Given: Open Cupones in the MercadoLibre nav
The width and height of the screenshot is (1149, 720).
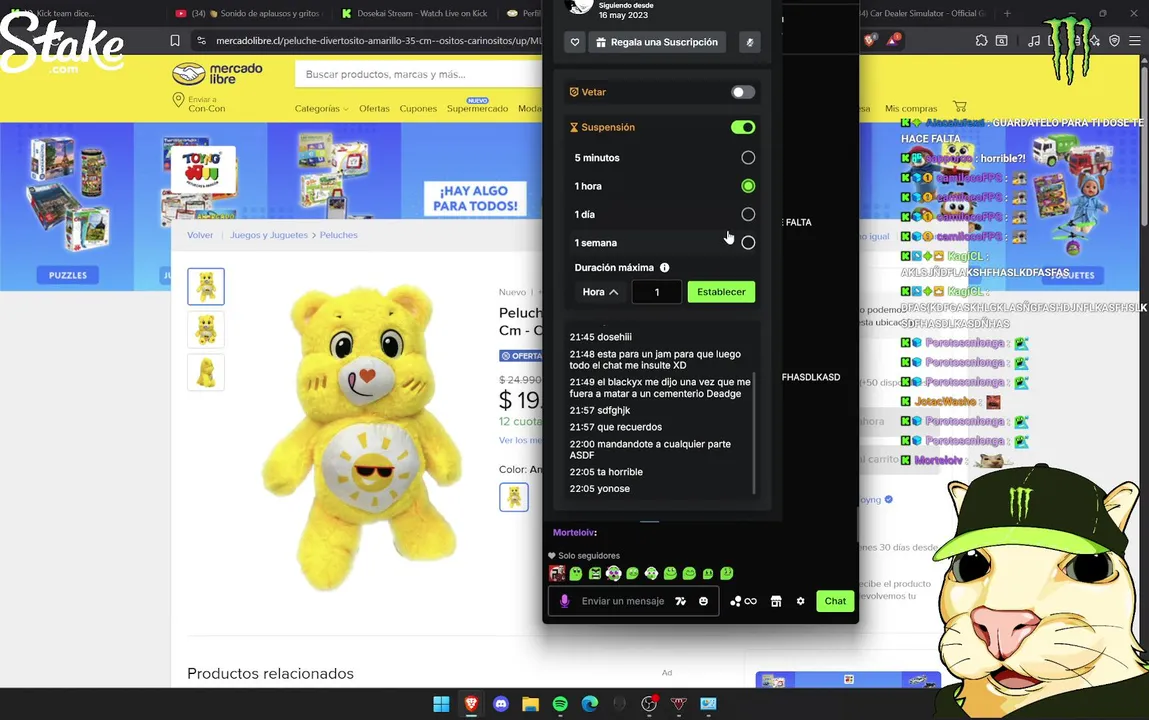Looking at the screenshot, I should click(x=418, y=108).
